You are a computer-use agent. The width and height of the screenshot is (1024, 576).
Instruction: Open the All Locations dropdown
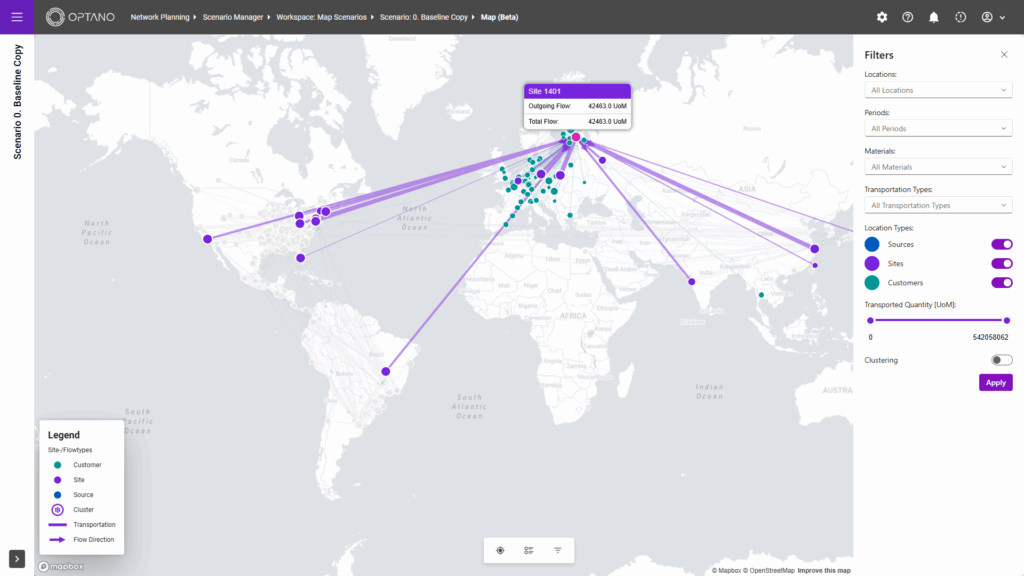coord(938,90)
